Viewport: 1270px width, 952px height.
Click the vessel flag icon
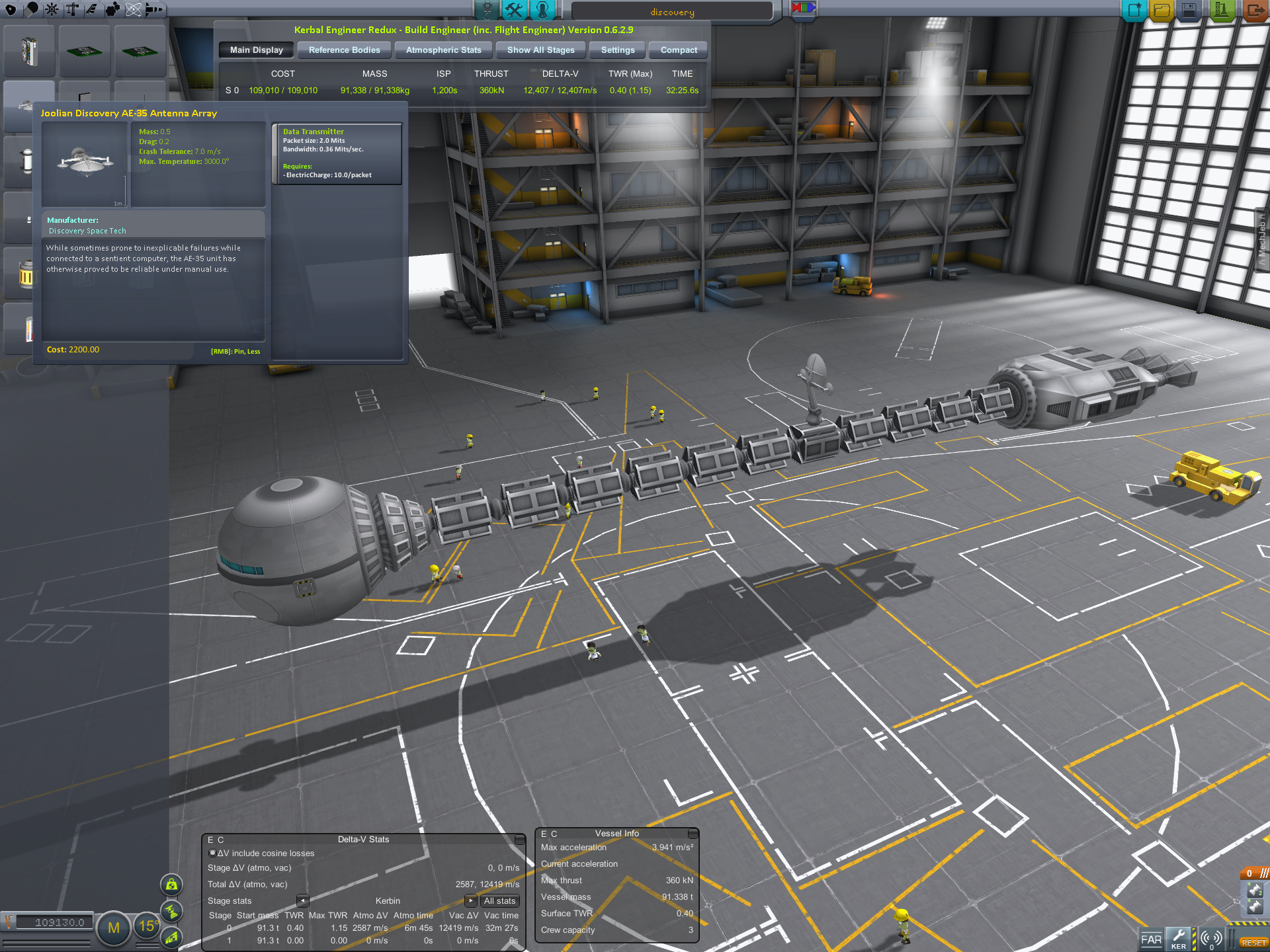pos(804,9)
